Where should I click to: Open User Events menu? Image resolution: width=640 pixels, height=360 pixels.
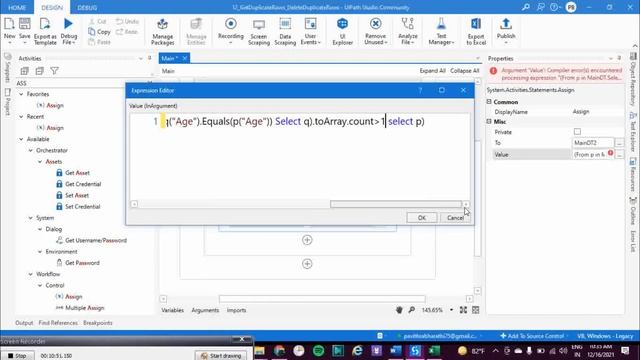[x=310, y=31]
